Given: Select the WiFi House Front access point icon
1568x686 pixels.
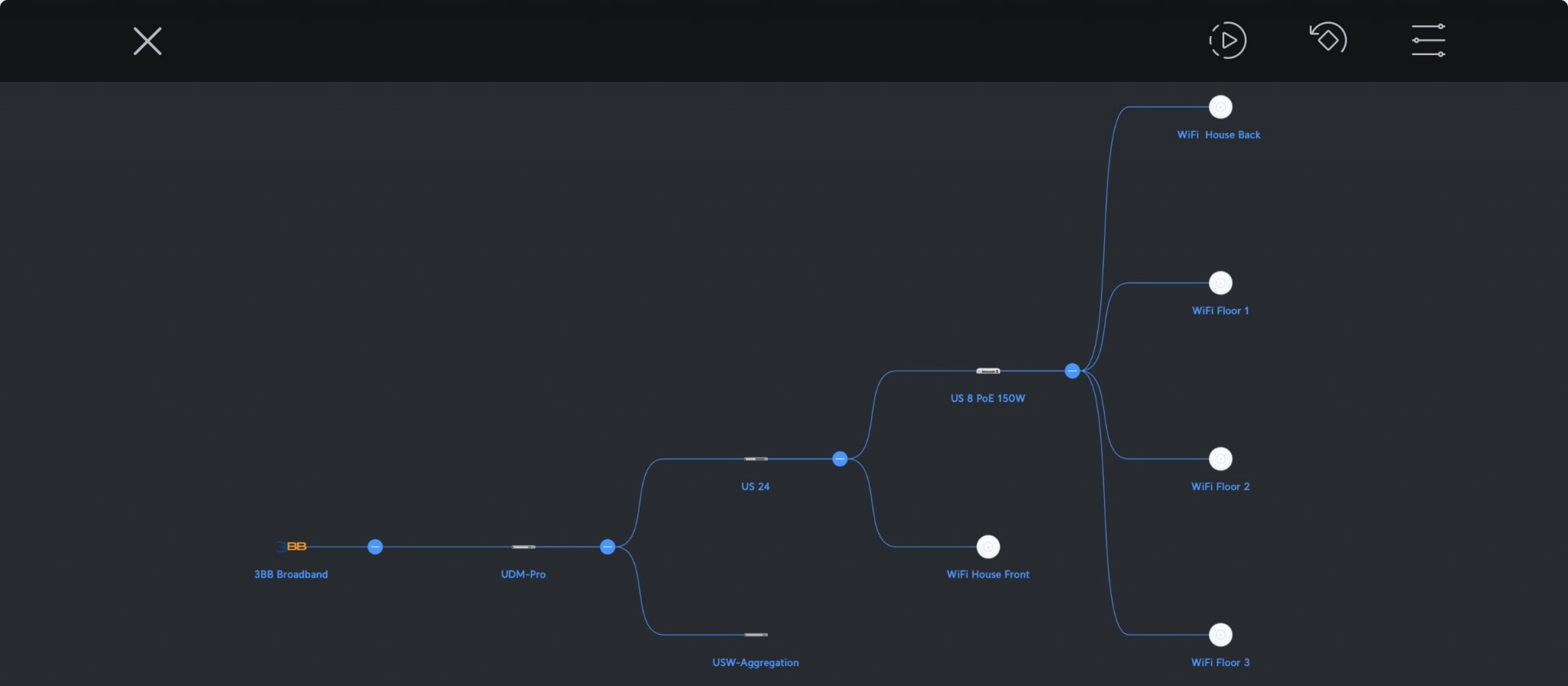Looking at the screenshot, I should point(988,547).
